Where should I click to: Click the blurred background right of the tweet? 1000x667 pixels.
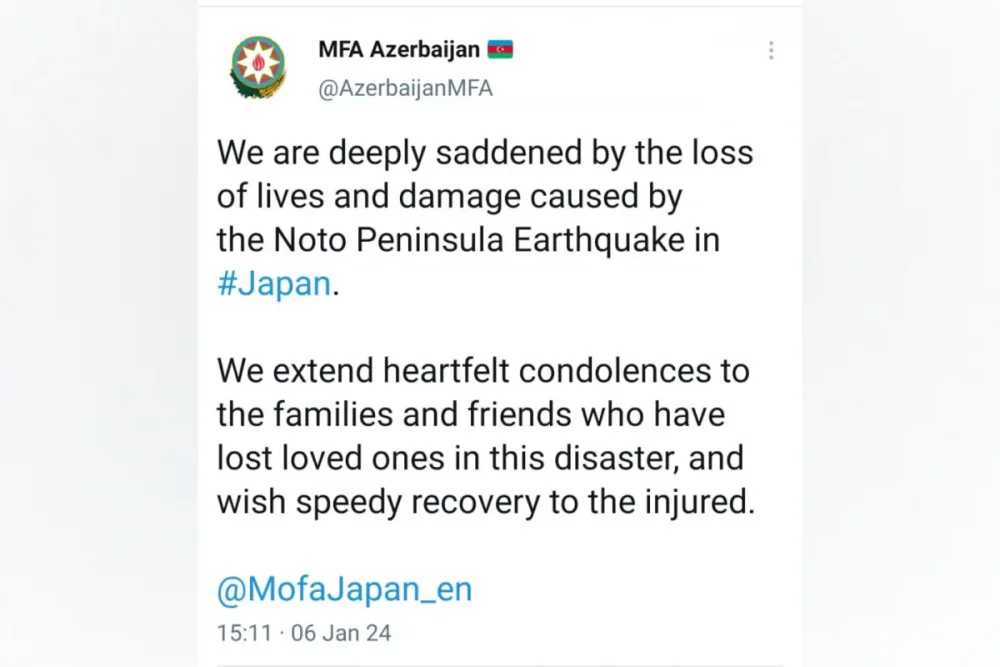click(901, 334)
